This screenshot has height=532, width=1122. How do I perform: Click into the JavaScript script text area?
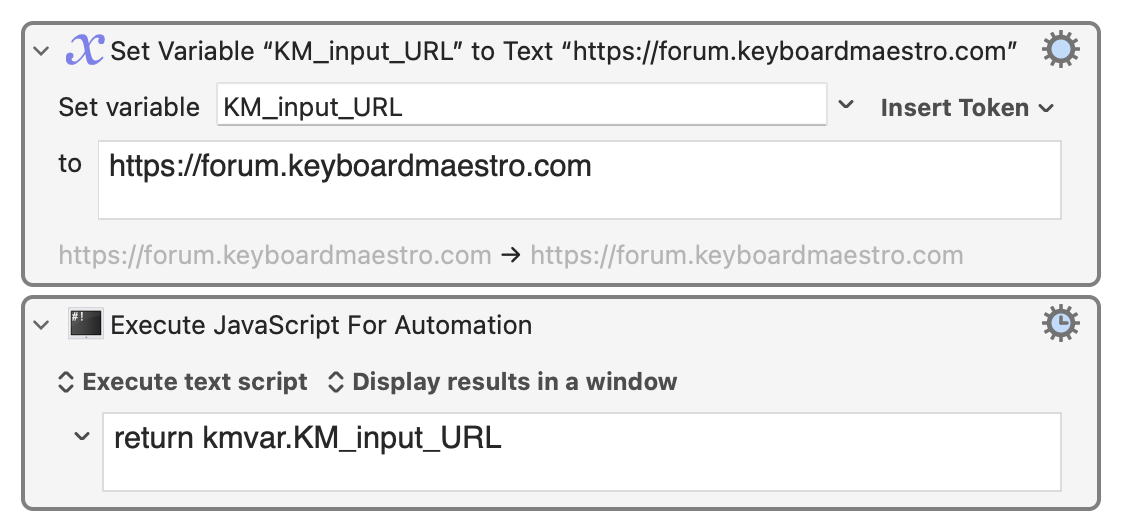coord(582,452)
